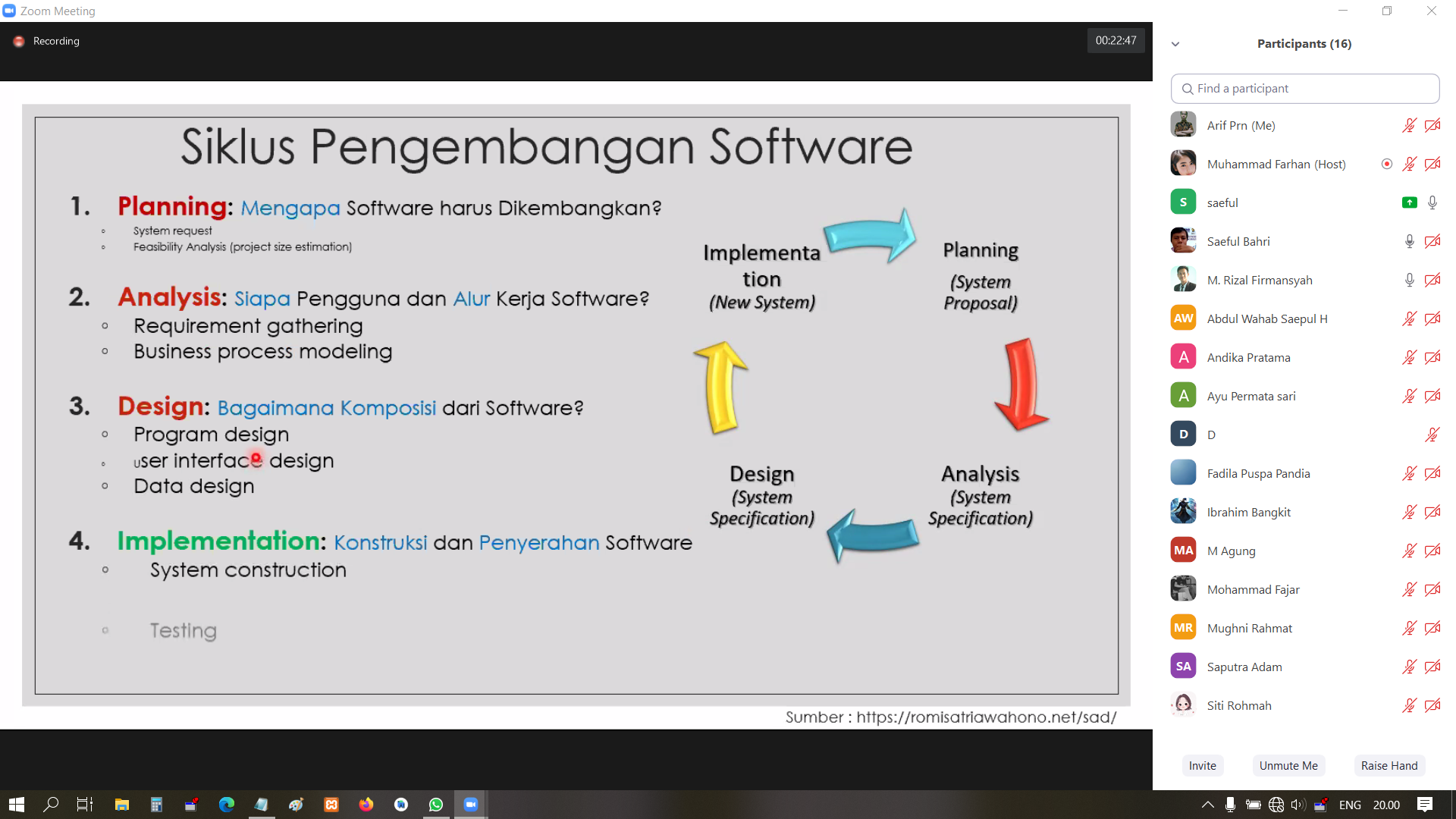Click Muhammad Farhan muted microphone icon
Viewport: 1456px width, 819px height.
point(1409,164)
